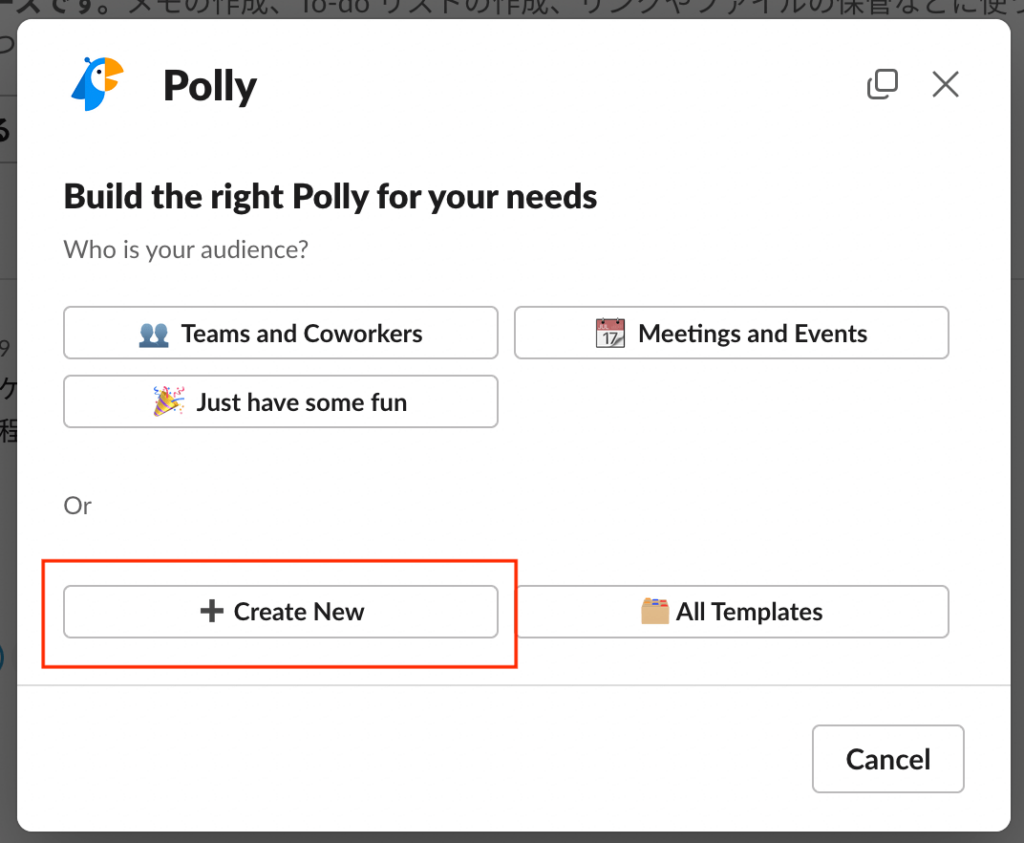Choose the Meetings and Events audience label

click(752, 334)
